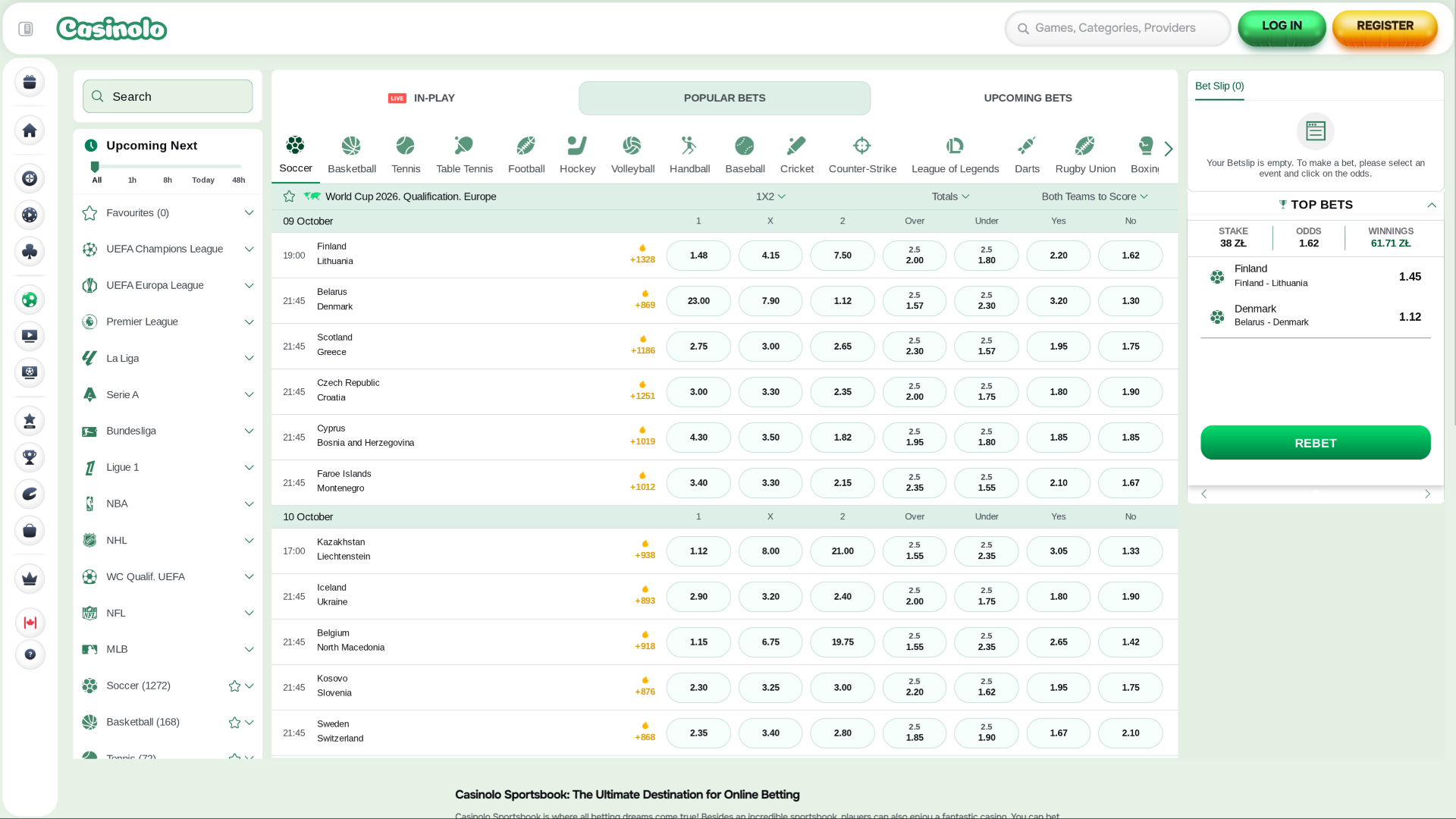1456x819 pixels.
Task: Expand the UEFA Champions League section
Action: pyautogui.click(x=249, y=249)
